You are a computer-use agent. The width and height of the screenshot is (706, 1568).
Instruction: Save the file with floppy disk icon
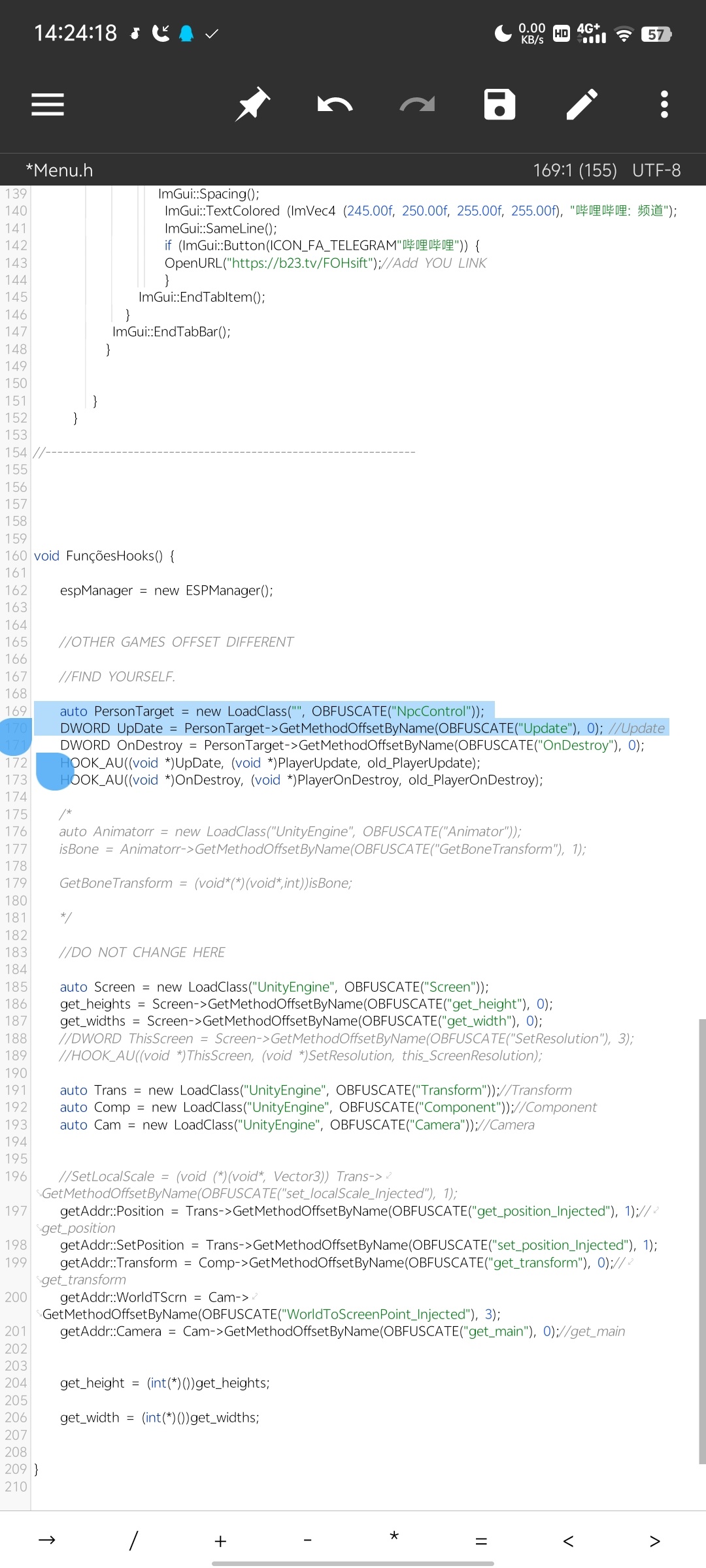click(499, 105)
